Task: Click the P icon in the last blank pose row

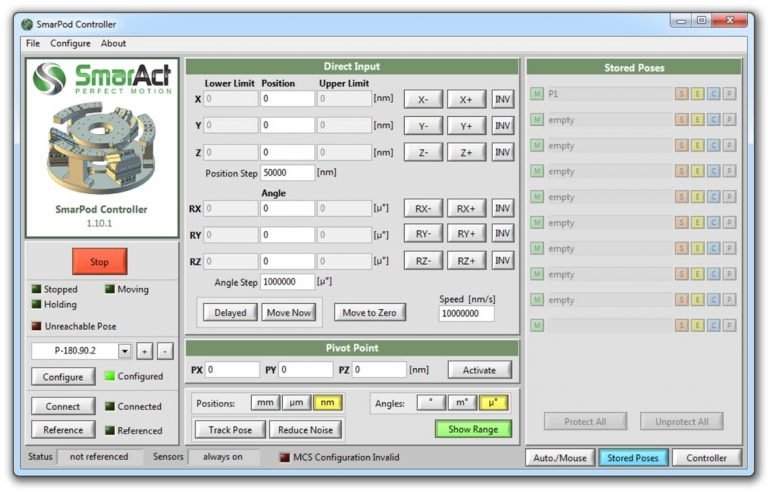Action: (729, 325)
